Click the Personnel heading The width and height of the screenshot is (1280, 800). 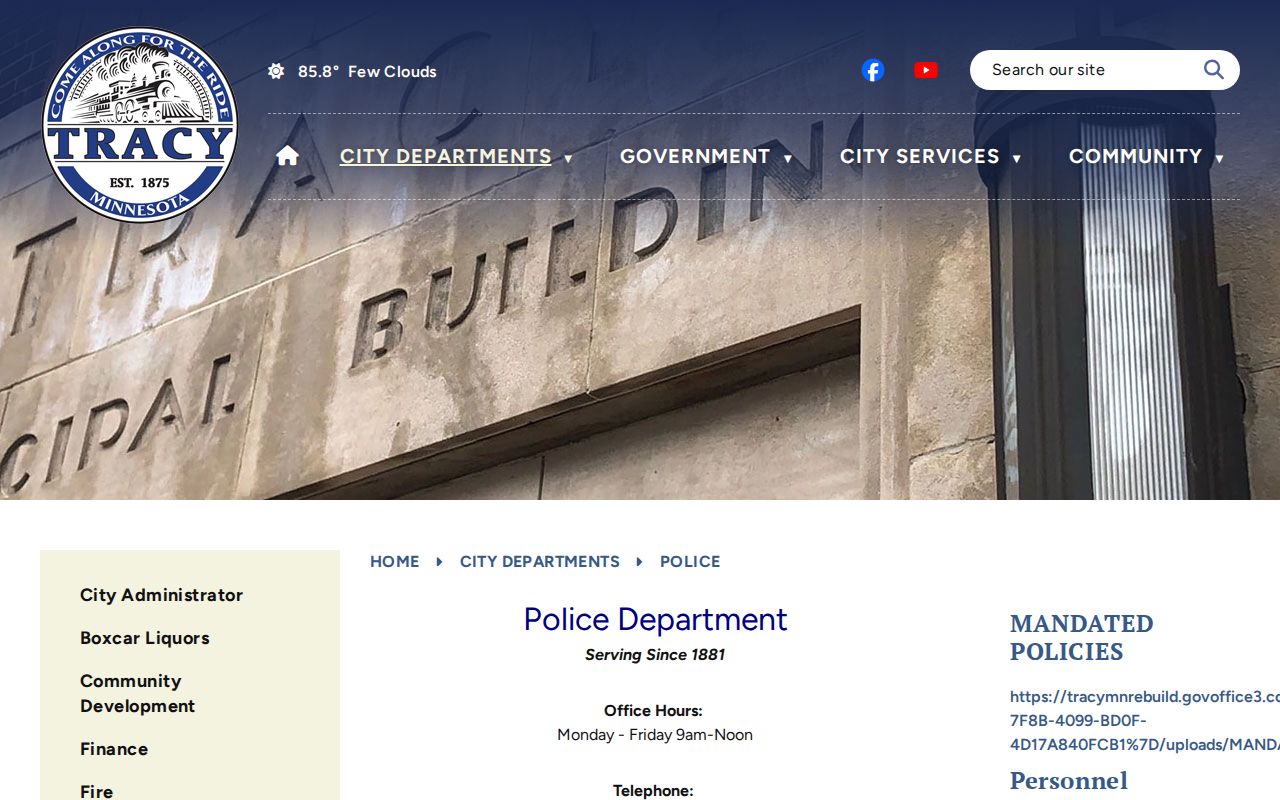coord(1069,780)
